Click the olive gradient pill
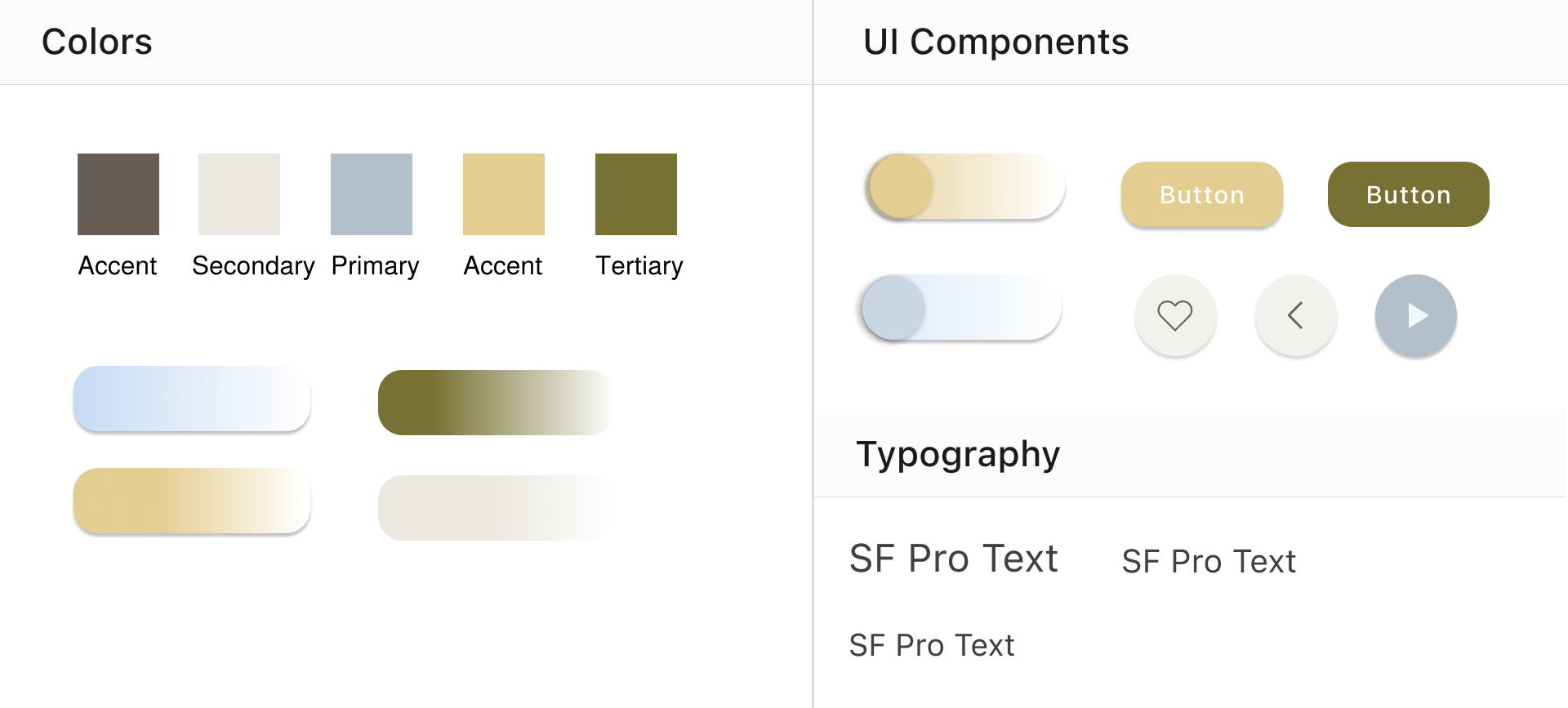The height and width of the screenshot is (708, 1568). tap(495, 403)
